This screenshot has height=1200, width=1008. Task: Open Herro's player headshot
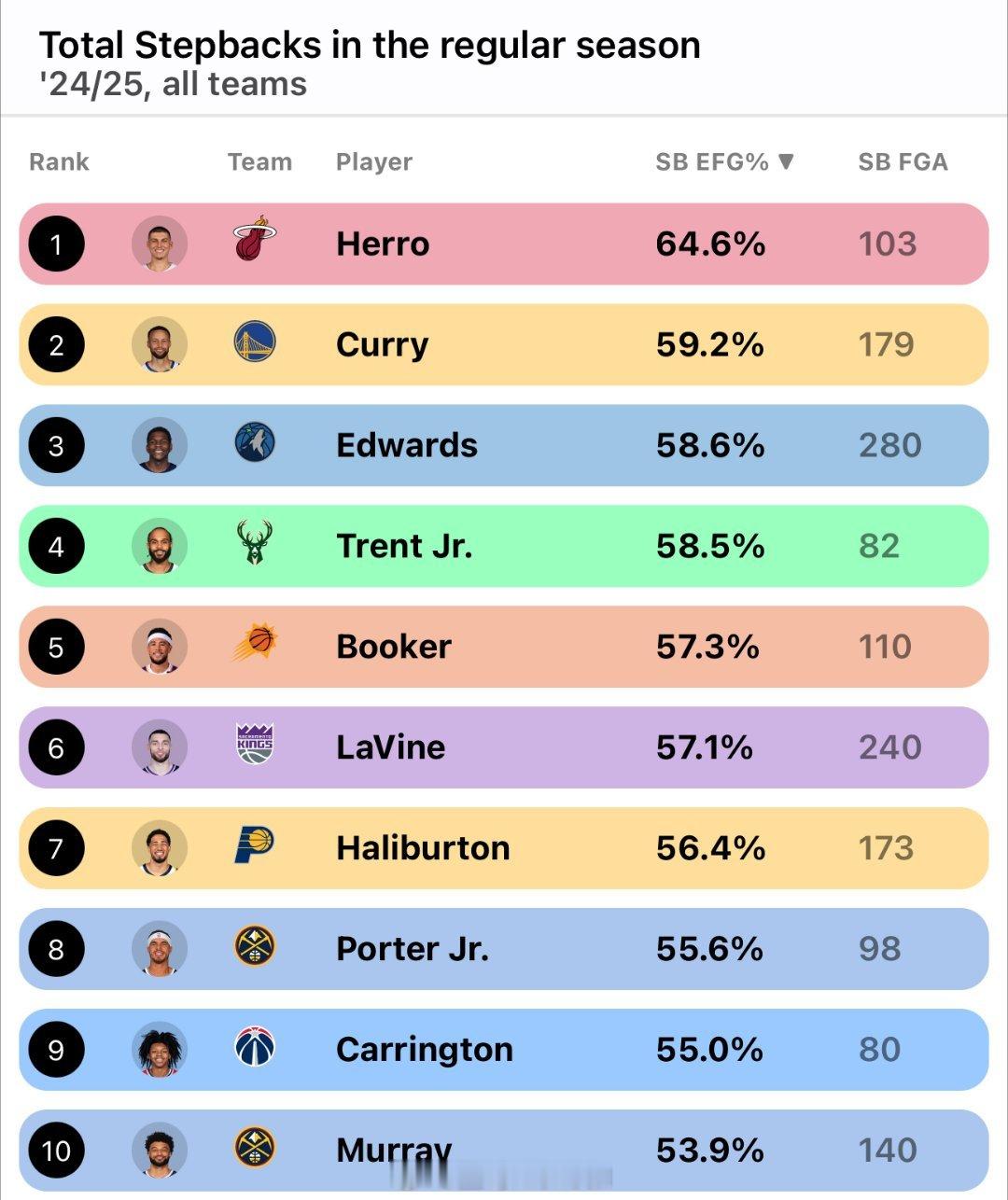point(160,244)
